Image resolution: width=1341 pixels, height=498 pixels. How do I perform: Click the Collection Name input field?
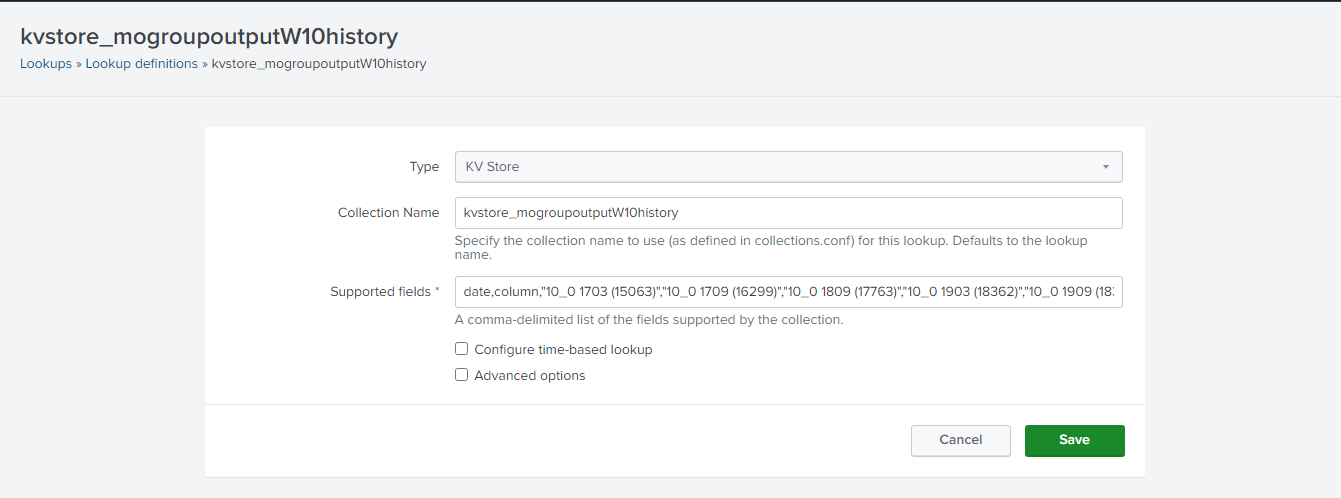[x=788, y=213]
